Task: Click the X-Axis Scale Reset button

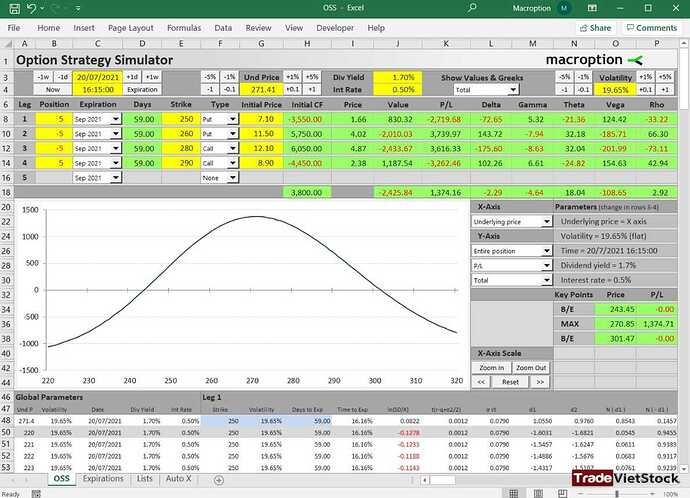Action: 510,382
